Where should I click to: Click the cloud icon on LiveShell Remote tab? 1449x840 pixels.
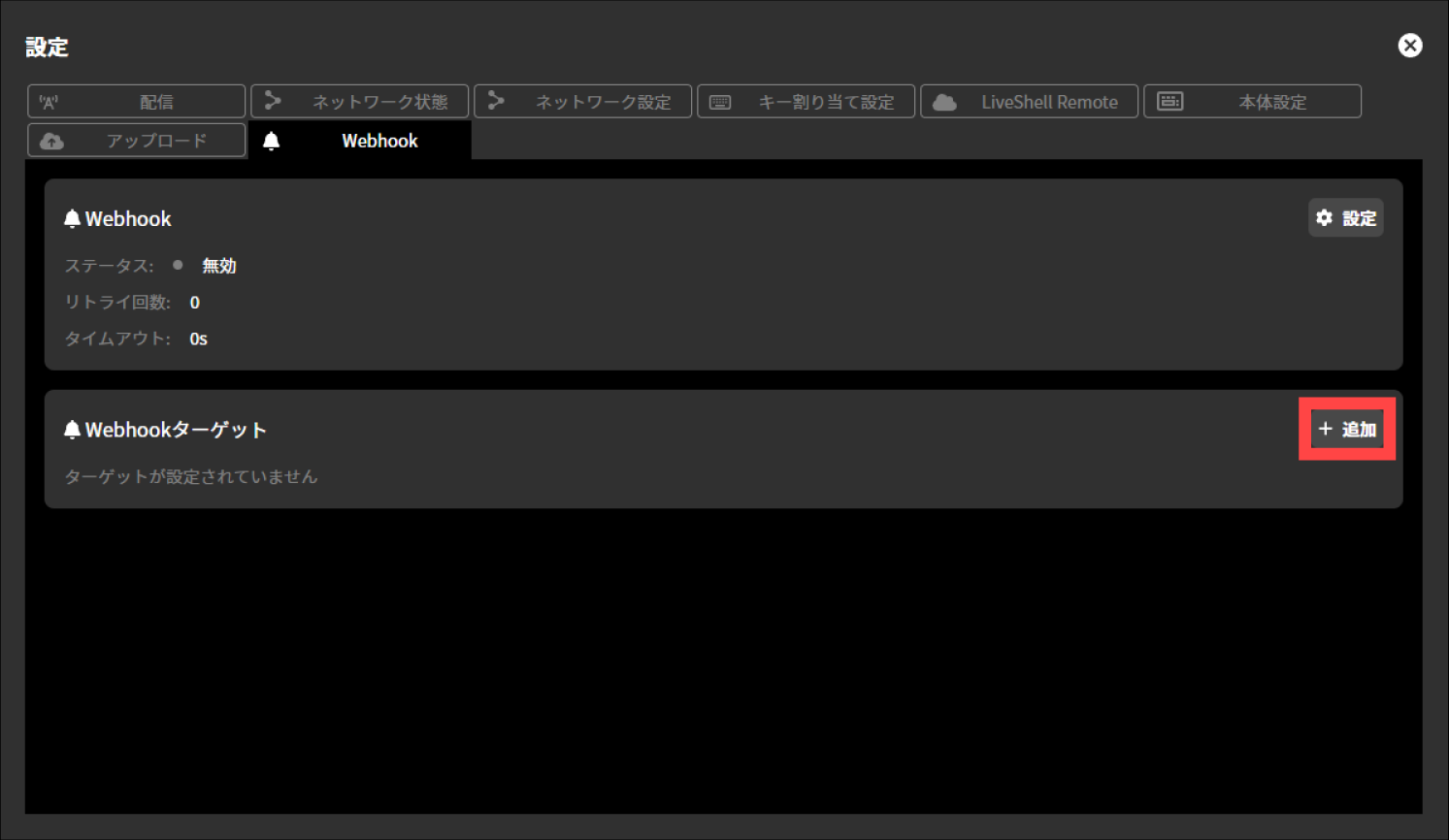[942, 101]
